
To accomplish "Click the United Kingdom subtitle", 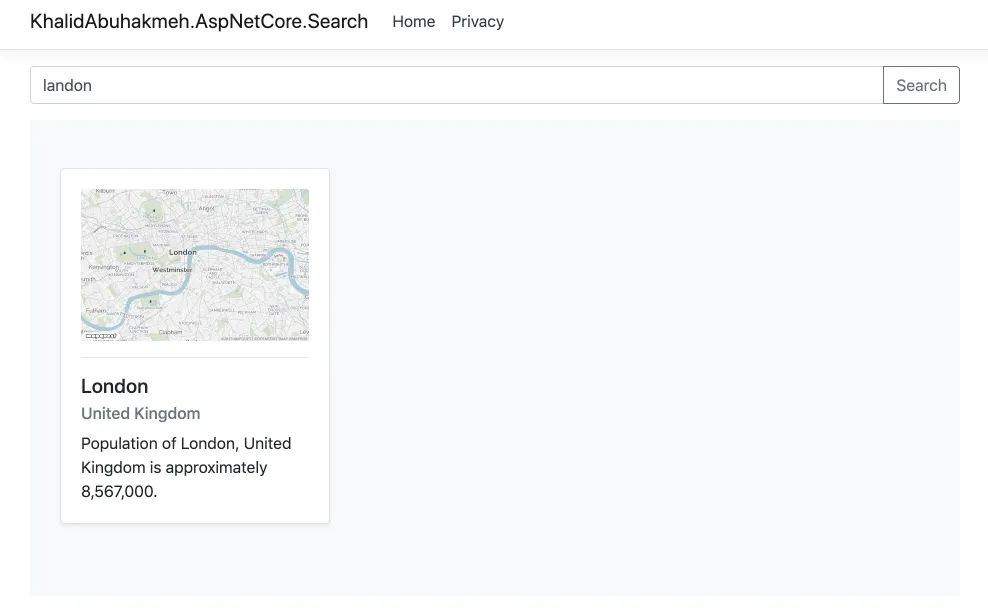I will point(141,413).
